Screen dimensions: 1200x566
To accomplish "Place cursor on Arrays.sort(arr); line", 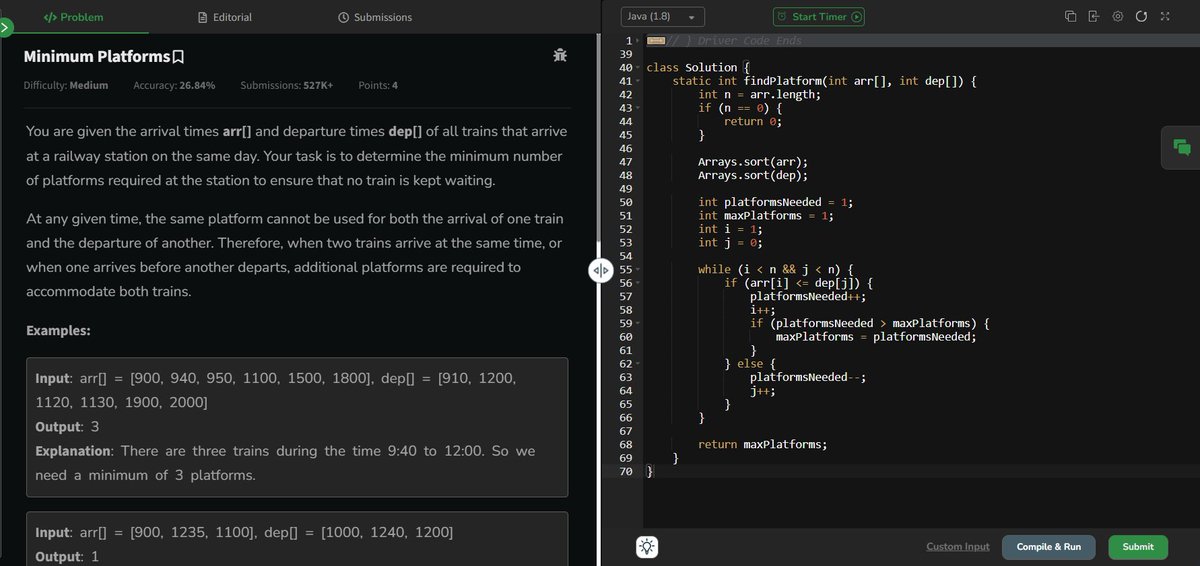I will tap(753, 162).
